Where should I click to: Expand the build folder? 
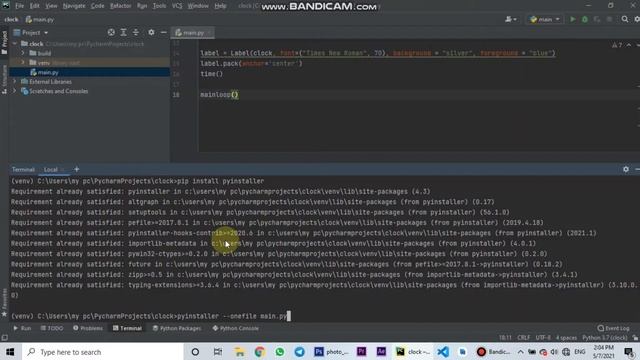[23, 53]
